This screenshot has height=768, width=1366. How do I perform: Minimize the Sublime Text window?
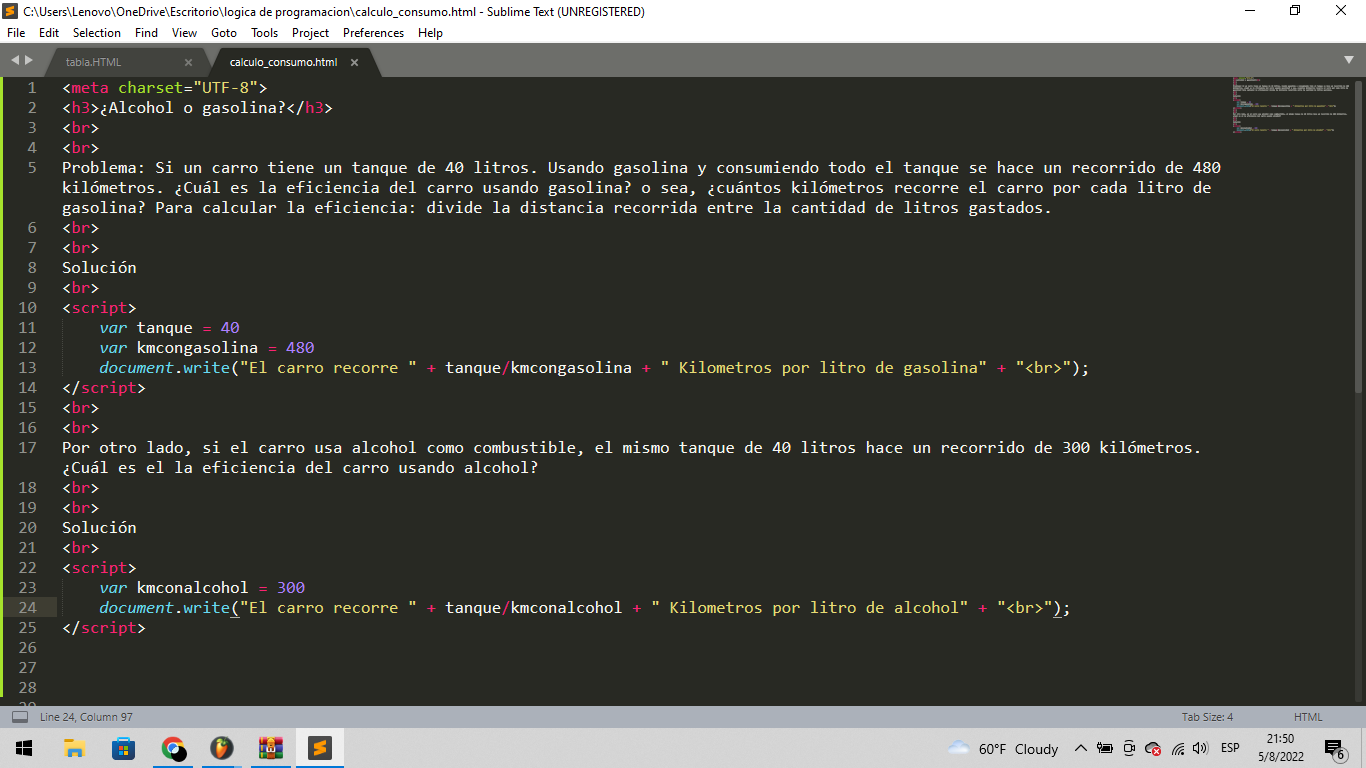coord(1250,11)
